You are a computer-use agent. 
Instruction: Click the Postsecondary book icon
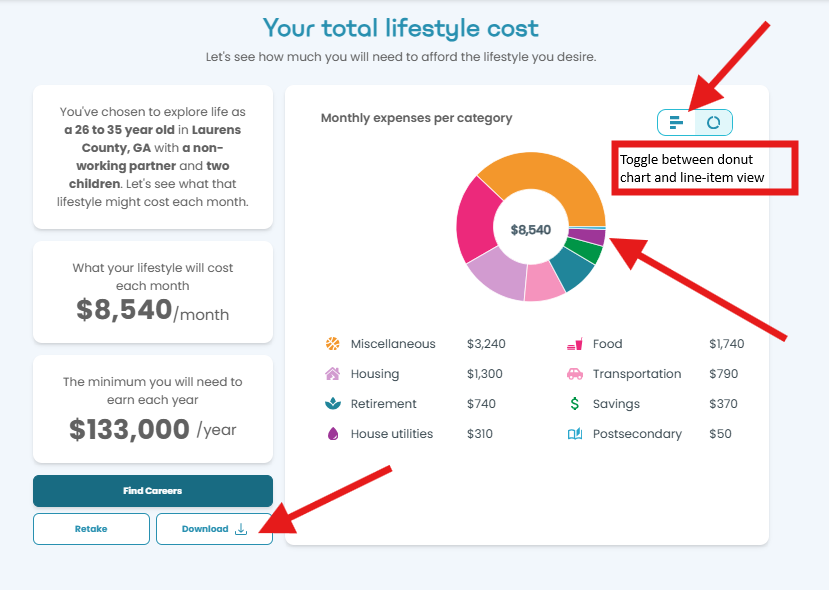coord(575,434)
